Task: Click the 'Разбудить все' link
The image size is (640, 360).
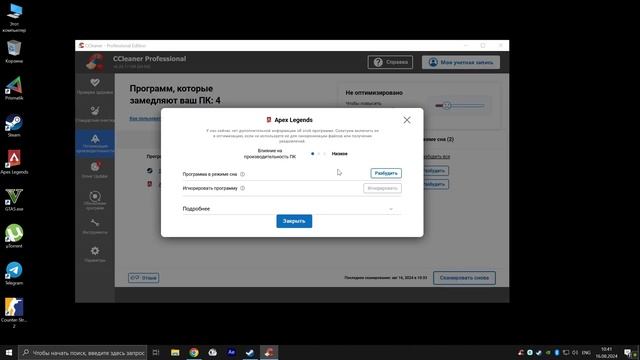Action: click(437, 157)
